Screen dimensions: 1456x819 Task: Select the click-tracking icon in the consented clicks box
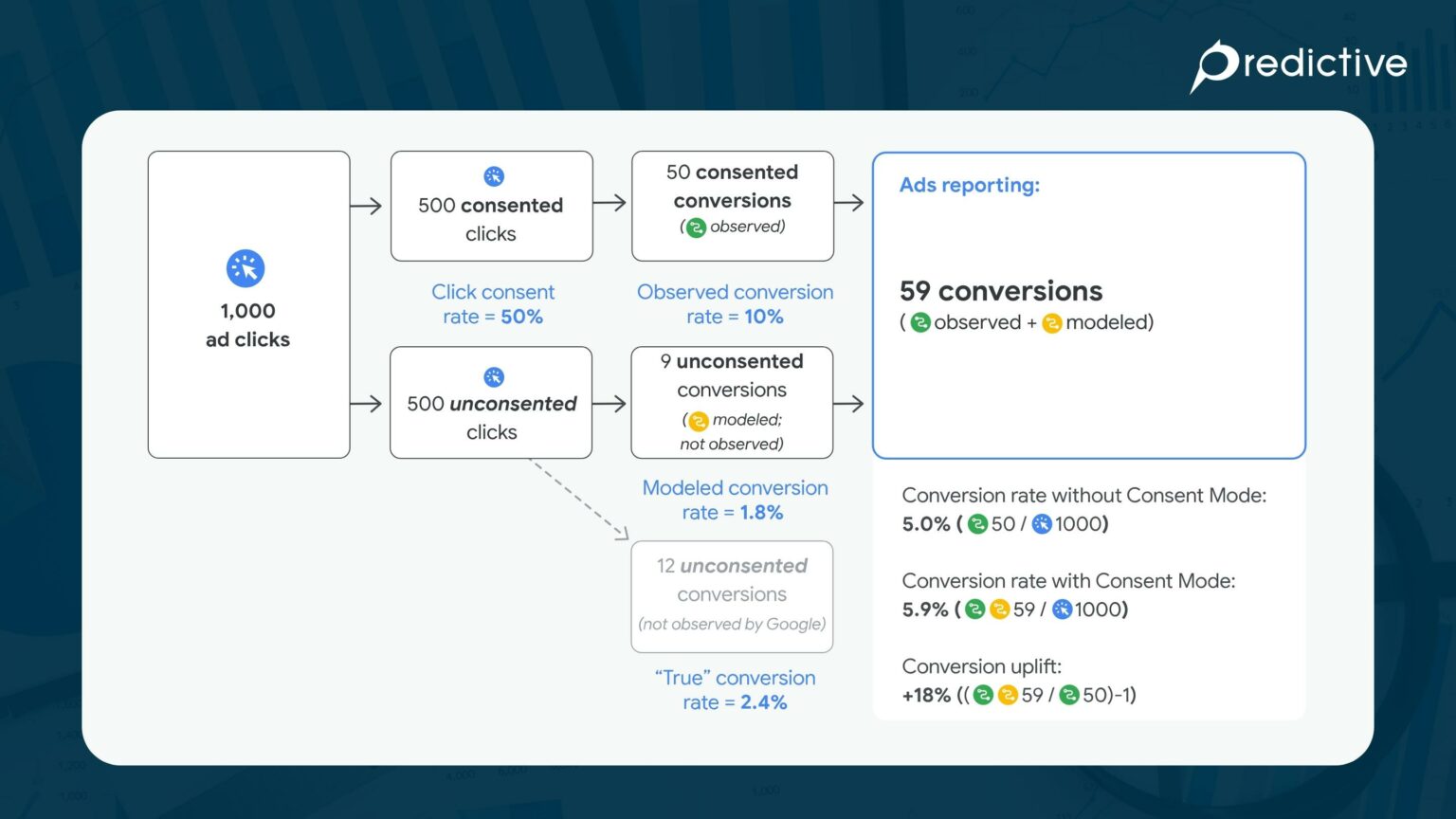click(x=493, y=176)
